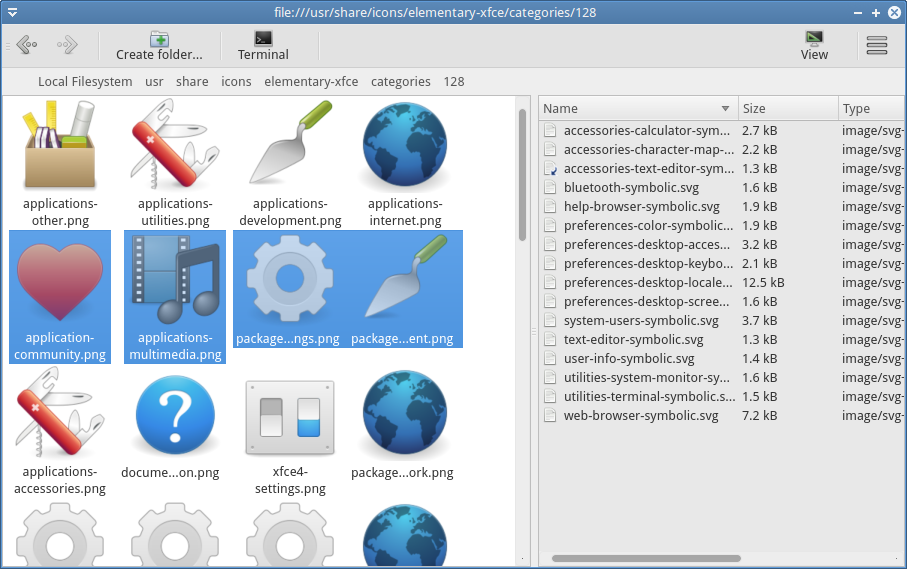This screenshot has height=569, width=907.
Task: Select package...ork.png globe icon
Action: tap(405, 414)
